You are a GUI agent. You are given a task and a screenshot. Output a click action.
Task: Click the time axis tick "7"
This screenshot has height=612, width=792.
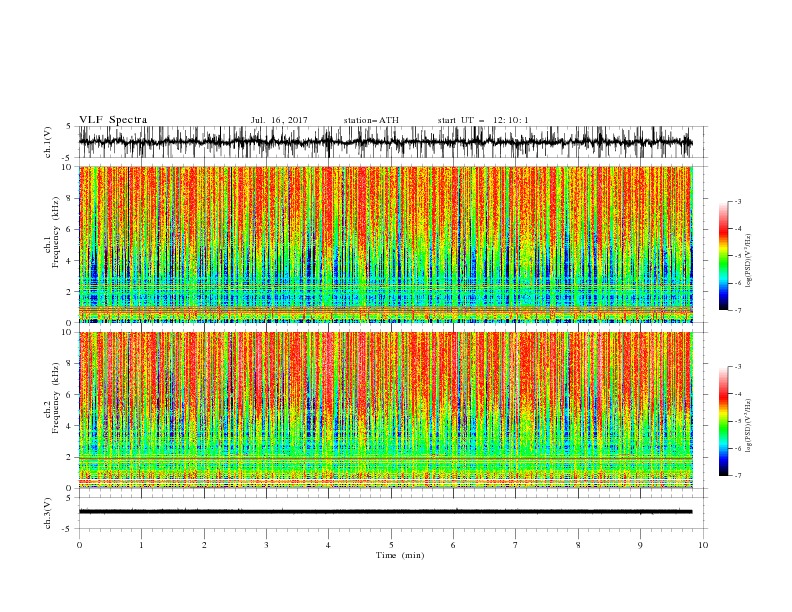point(516,545)
